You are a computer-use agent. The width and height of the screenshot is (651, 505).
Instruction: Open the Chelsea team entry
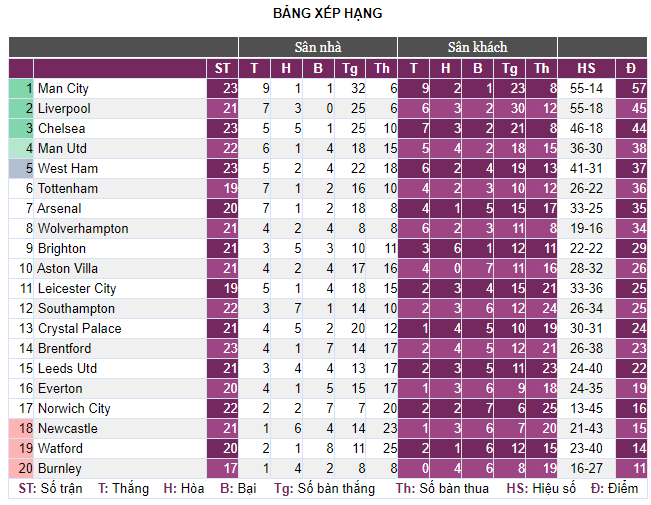[61, 128]
